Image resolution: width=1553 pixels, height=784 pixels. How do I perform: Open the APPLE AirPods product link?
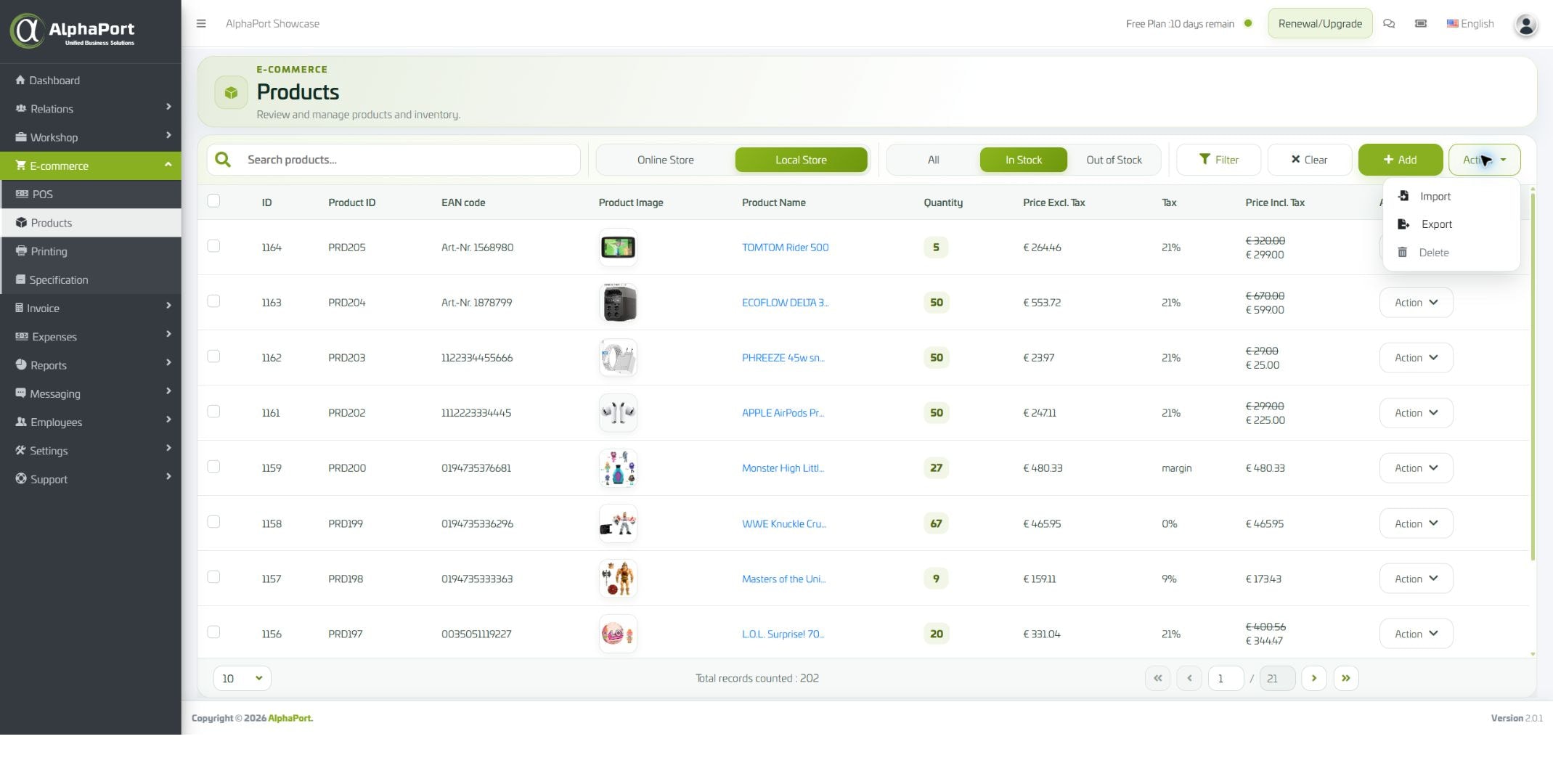[783, 413]
